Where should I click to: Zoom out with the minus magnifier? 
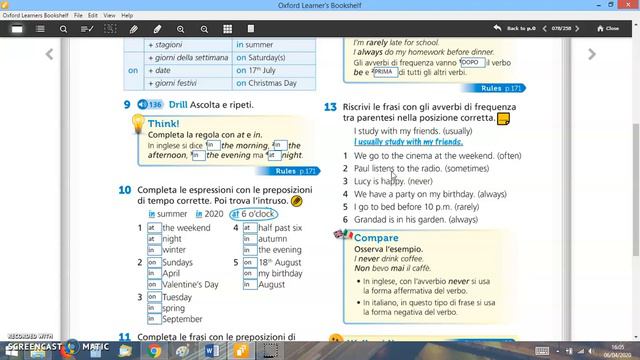pos(204,29)
